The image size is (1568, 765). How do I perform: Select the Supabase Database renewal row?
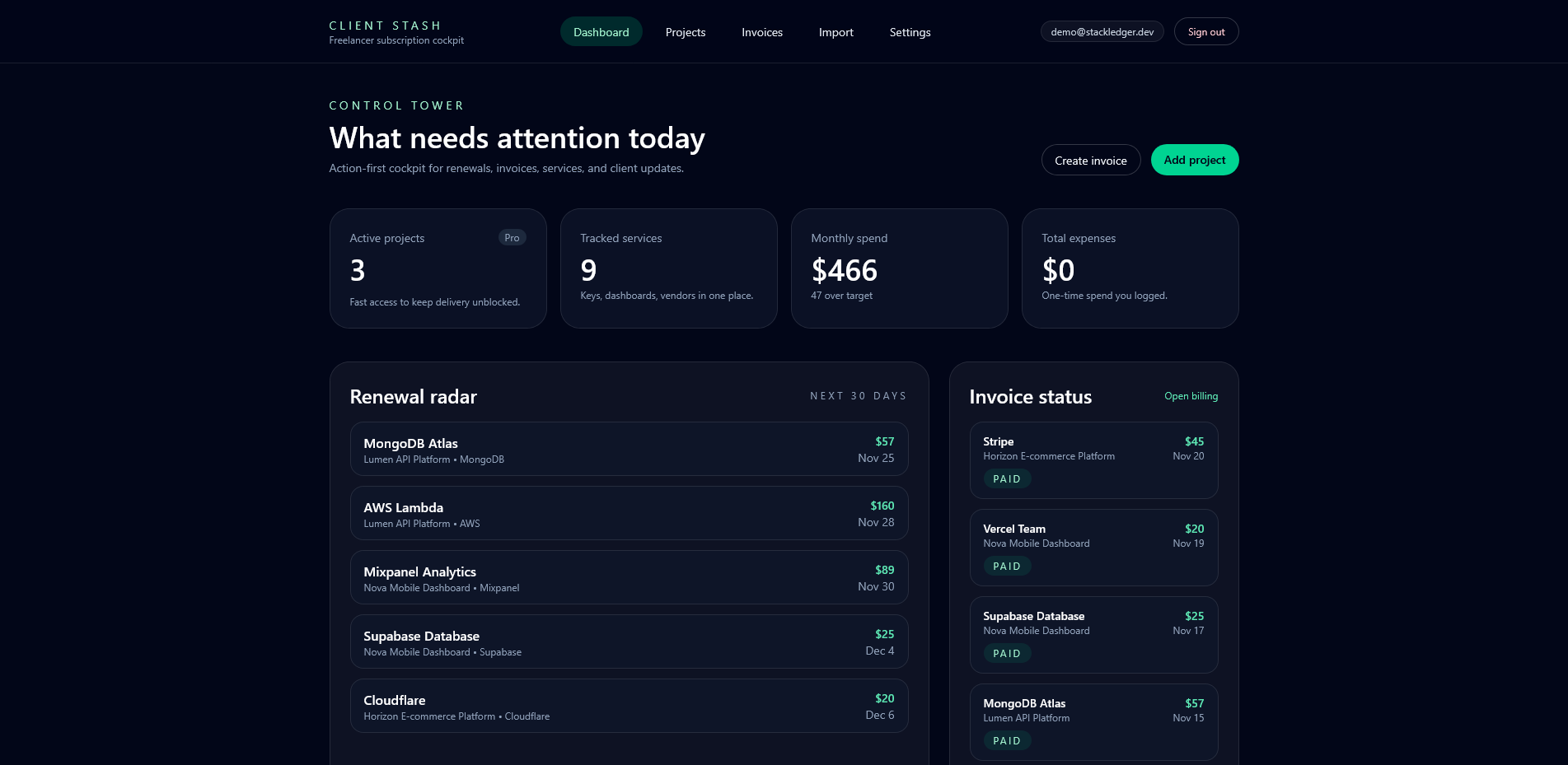click(x=630, y=641)
